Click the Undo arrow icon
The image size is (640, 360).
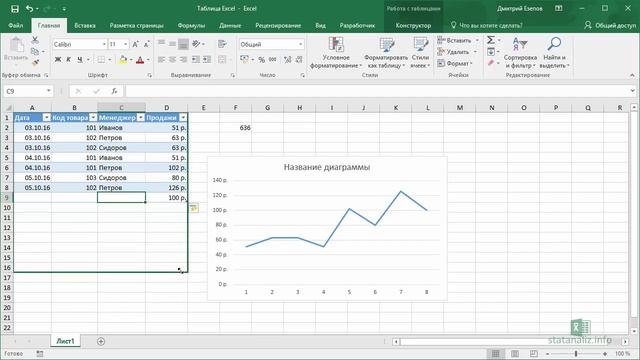point(29,9)
